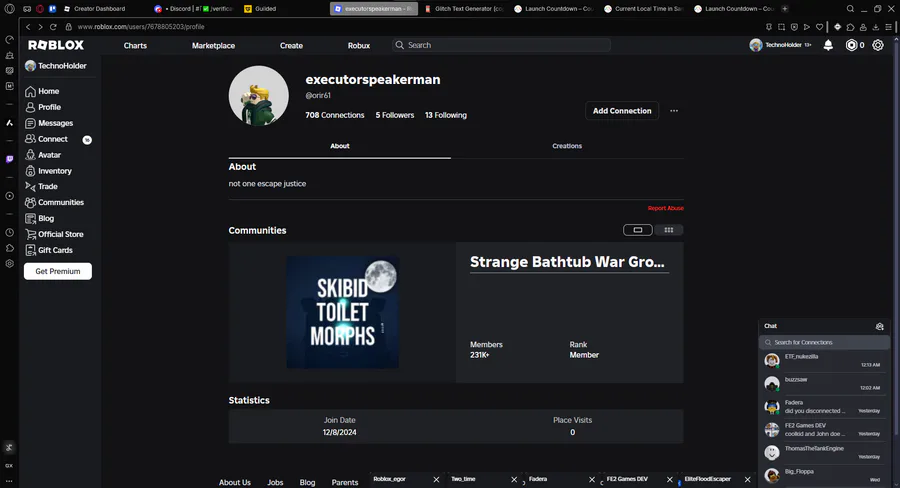Open Roblox settings gear icon
This screenshot has height=488, width=900.
pos(878,45)
